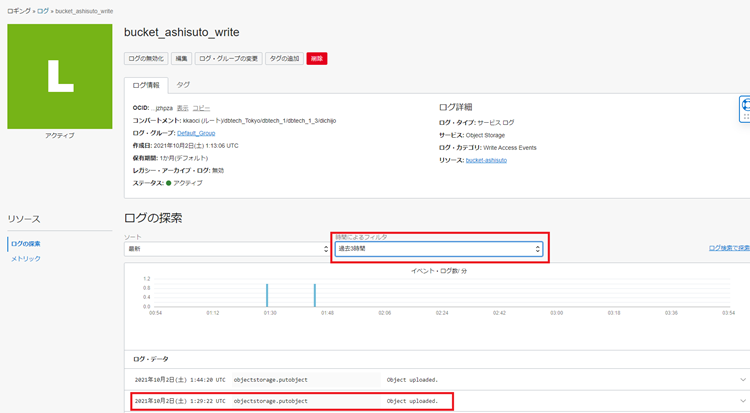This screenshot has width=750, height=413.
Task: Click the タグの追加 button
Action: click(x=284, y=59)
